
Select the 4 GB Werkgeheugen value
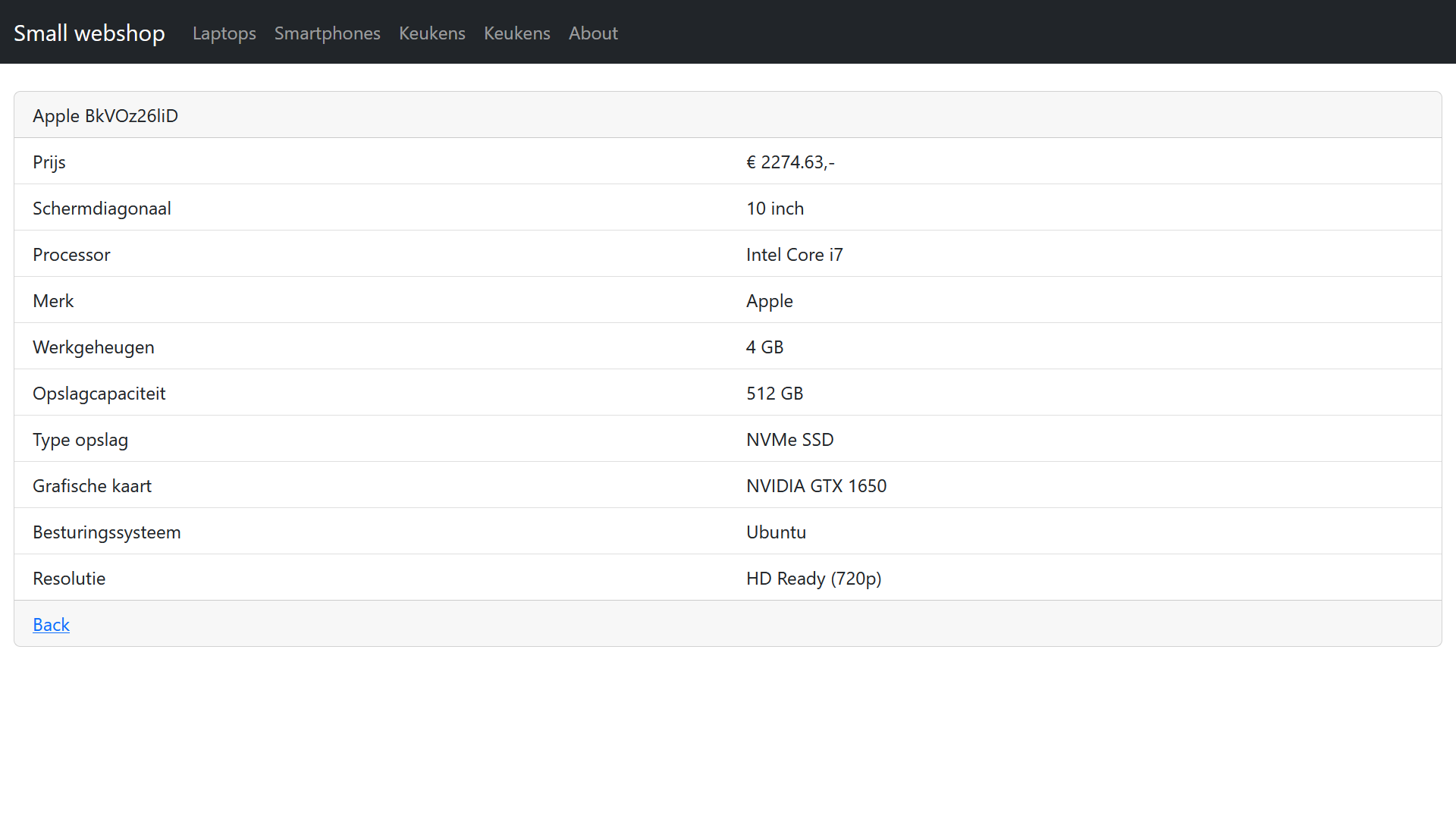(x=764, y=347)
